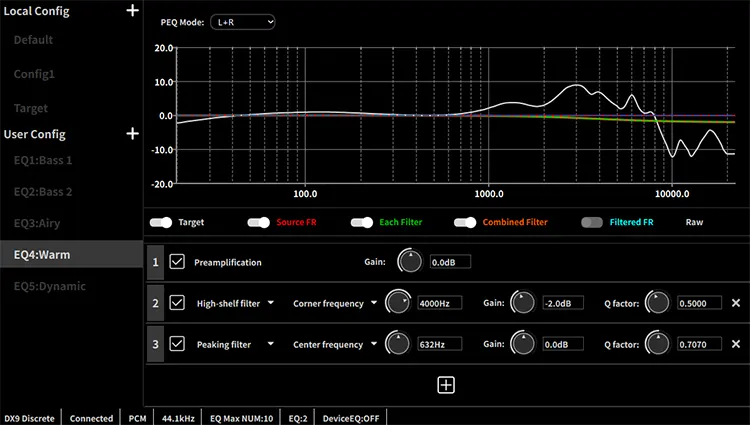750x425 pixels.
Task: Click row number 2 handle
Action: (155, 303)
